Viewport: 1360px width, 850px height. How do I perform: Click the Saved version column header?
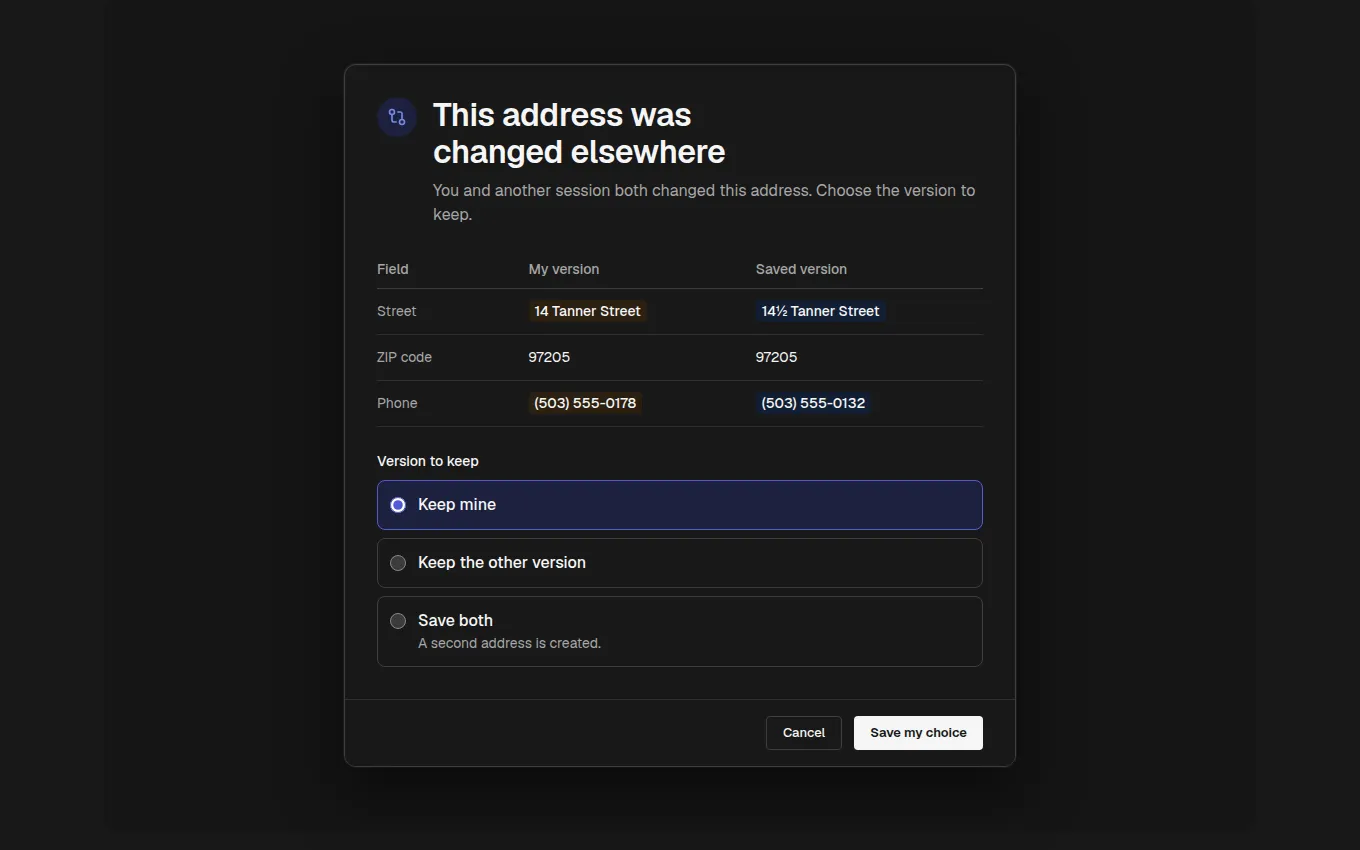[x=801, y=269]
